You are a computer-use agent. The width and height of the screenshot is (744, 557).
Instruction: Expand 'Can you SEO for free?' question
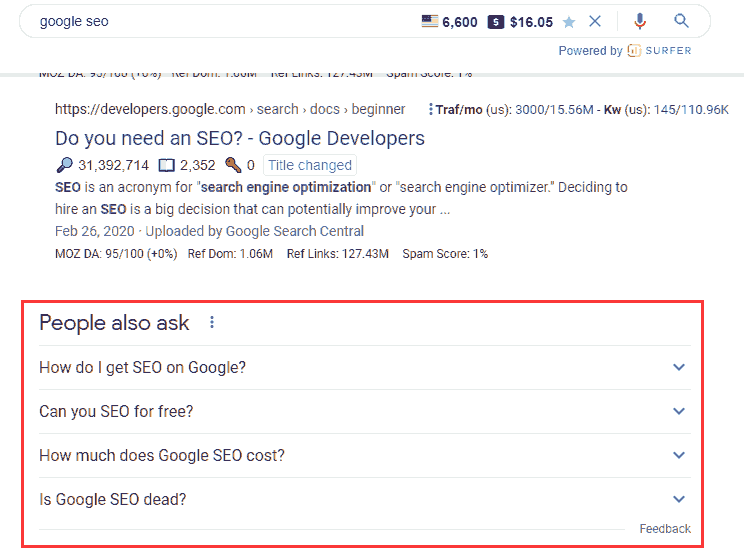point(364,411)
